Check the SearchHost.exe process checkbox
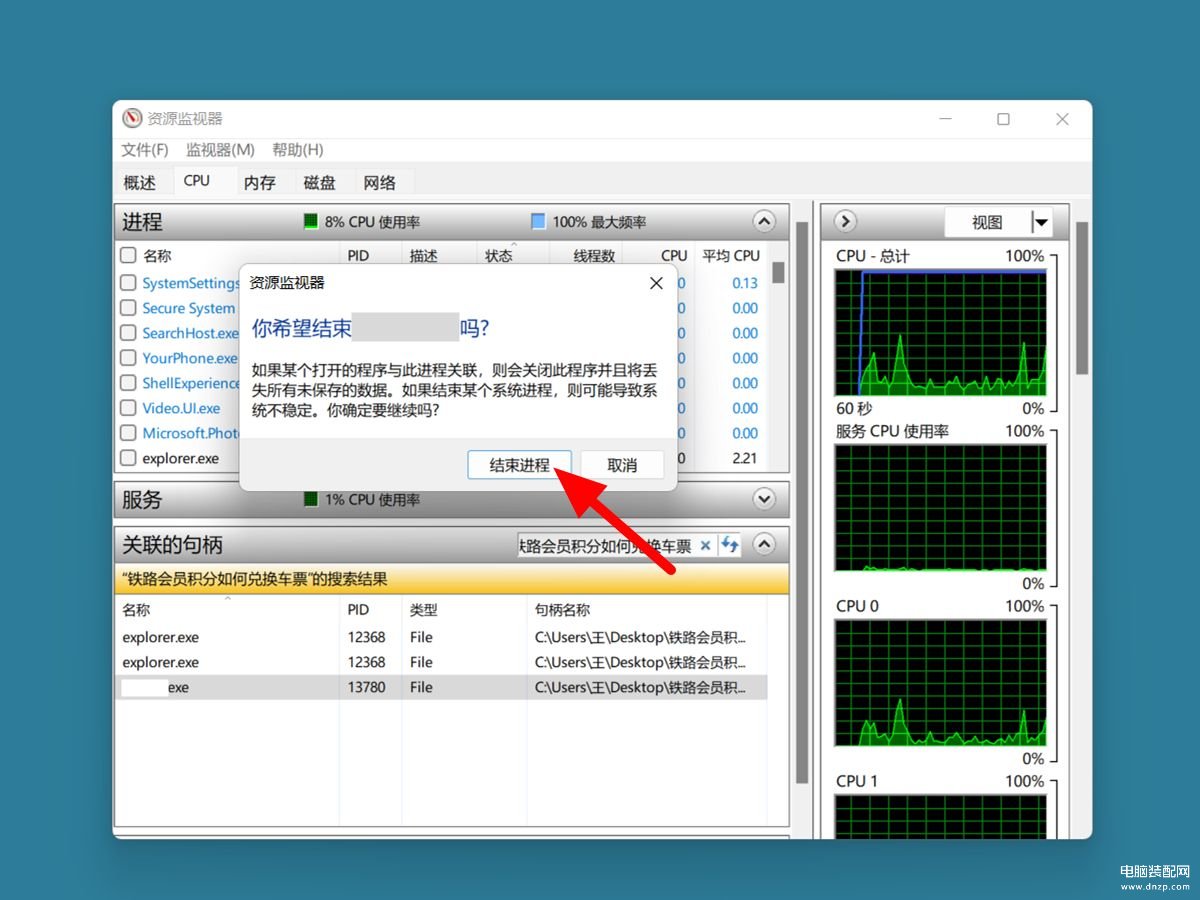The width and height of the screenshot is (1200, 900). (128, 333)
